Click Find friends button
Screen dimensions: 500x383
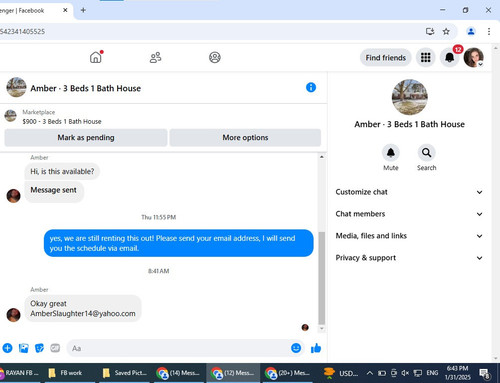(x=386, y=58)
